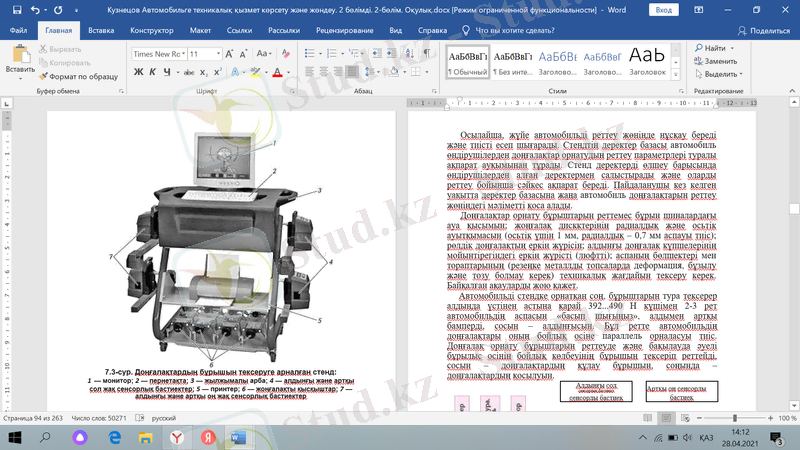Toggle italic (К) formatting
This screenshot has width=800, height=450.
(x=153, y=72)
